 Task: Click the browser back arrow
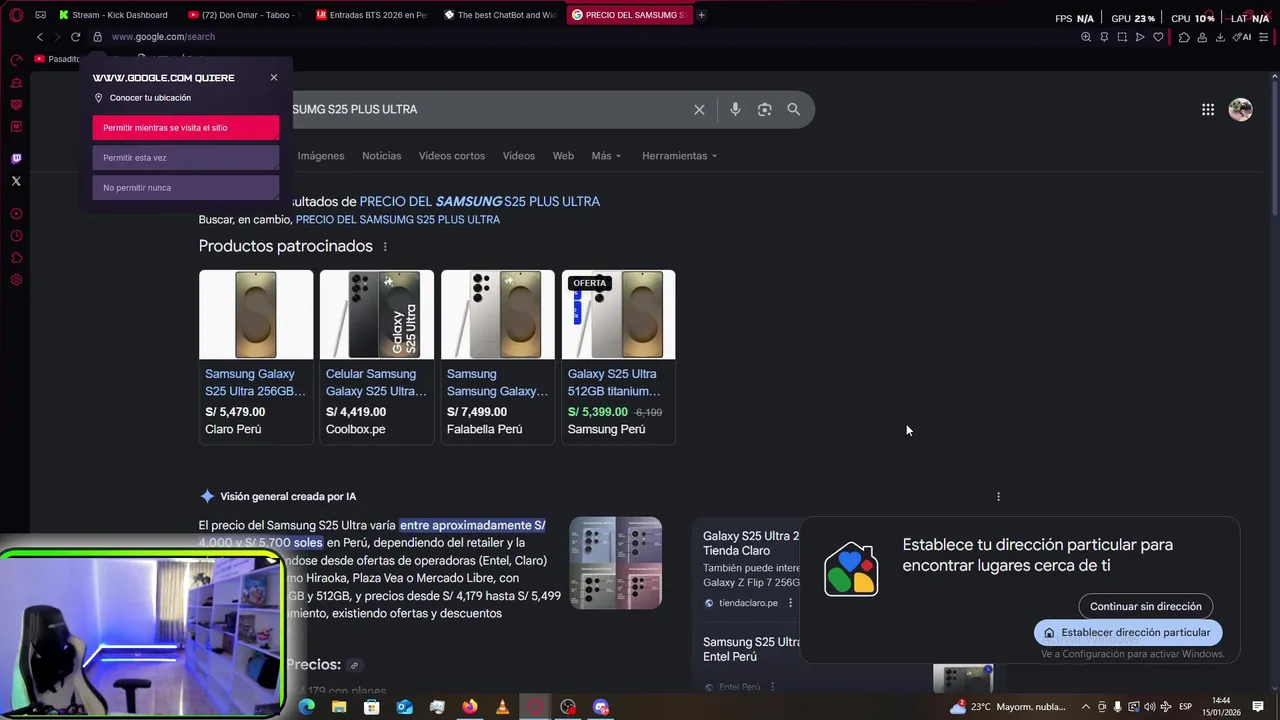point(40,37)
